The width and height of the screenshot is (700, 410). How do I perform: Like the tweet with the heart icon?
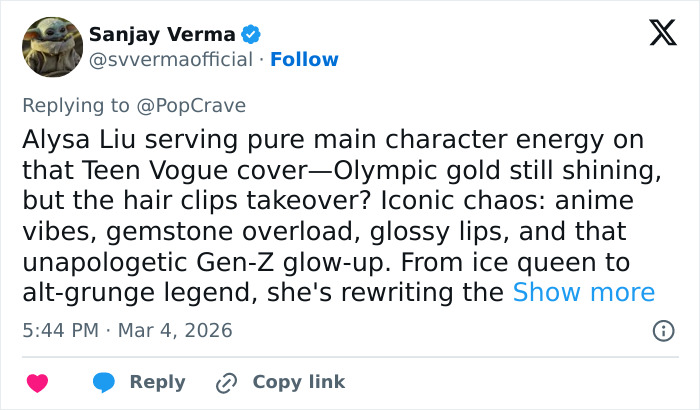click(38, 382)
